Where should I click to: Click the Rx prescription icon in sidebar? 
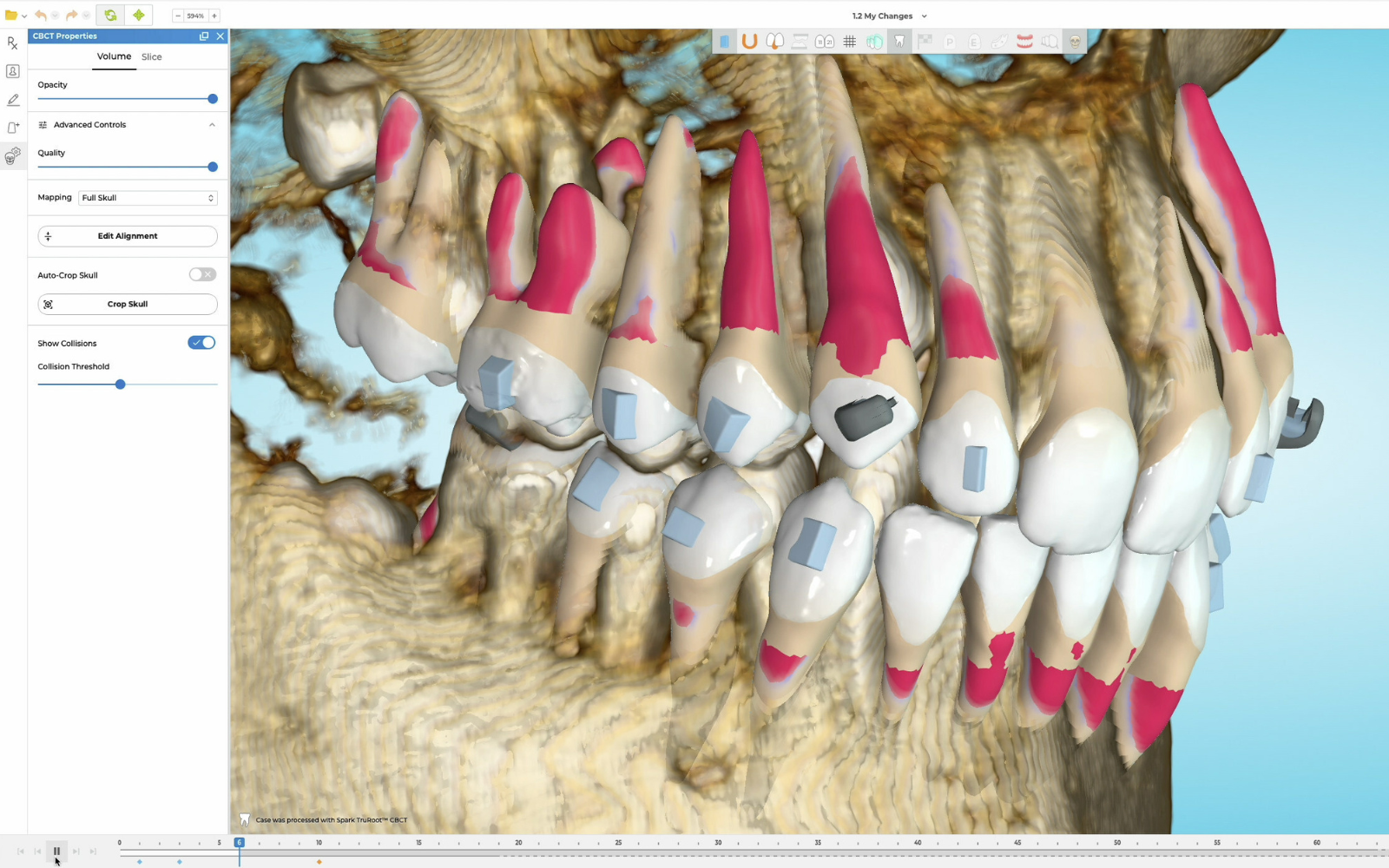(x=12, y=43)
